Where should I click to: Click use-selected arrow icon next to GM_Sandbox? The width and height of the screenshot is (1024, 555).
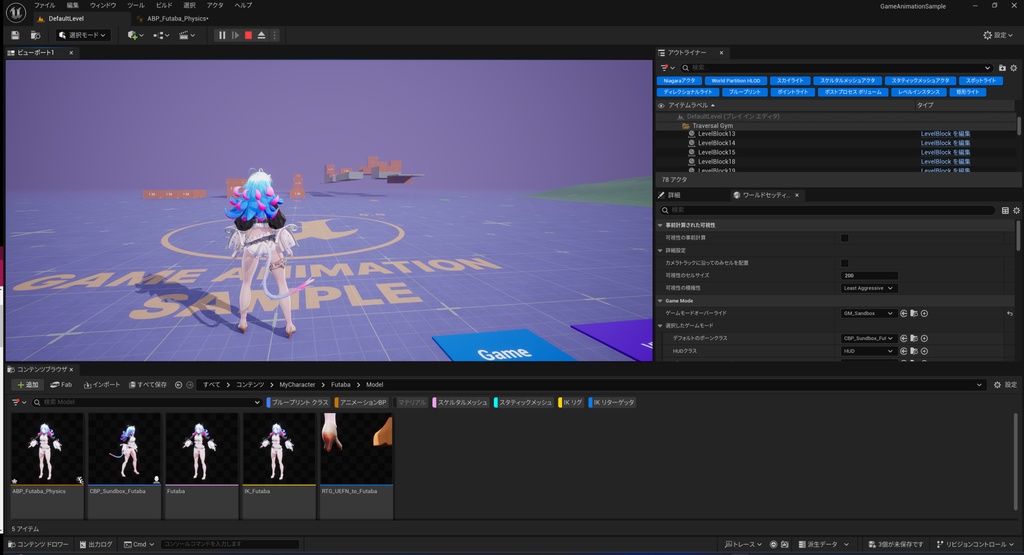click(904, 313)
